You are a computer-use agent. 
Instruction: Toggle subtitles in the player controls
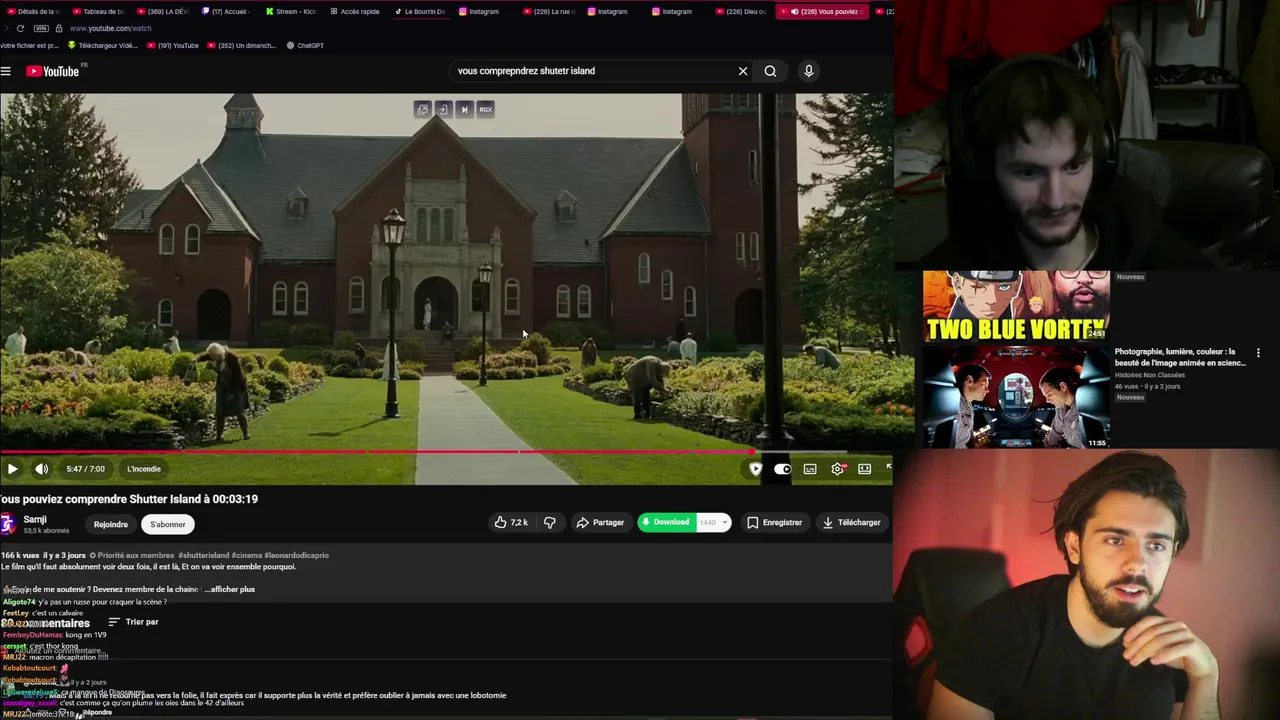point(810,469)
